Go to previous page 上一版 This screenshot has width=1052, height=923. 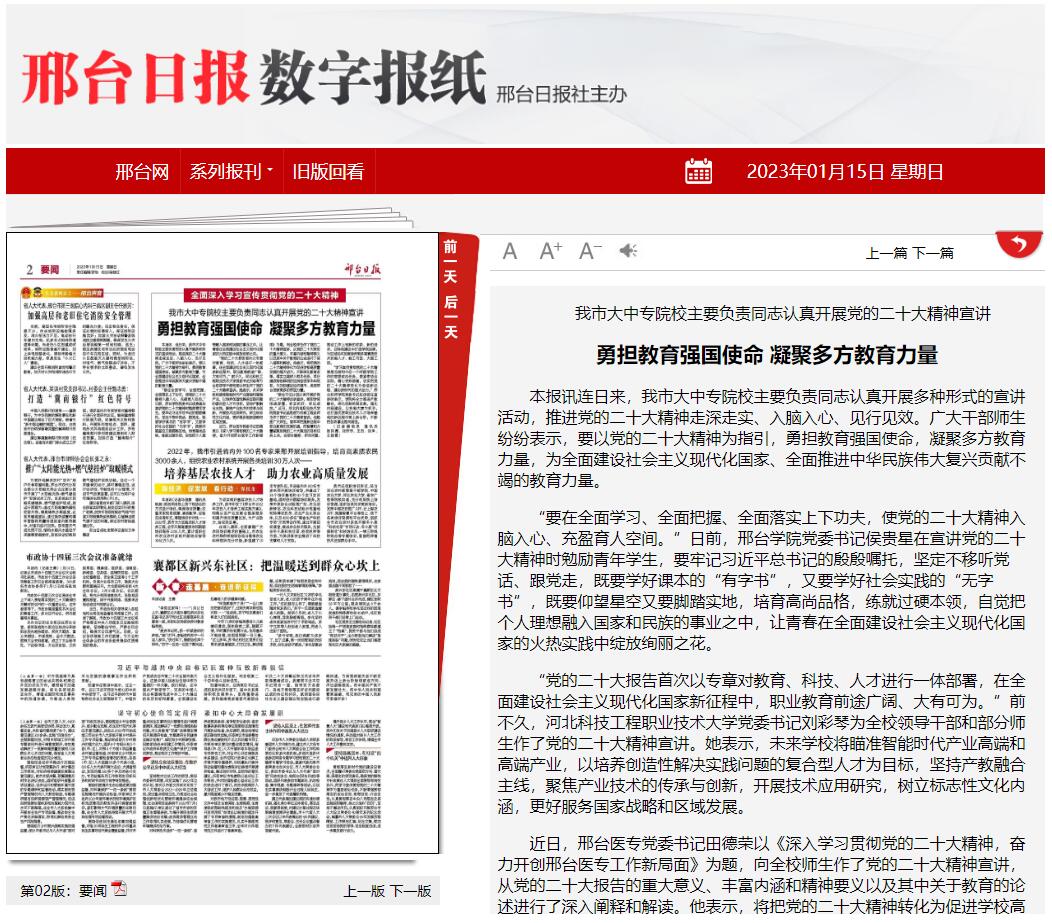(x=364, y=891)
